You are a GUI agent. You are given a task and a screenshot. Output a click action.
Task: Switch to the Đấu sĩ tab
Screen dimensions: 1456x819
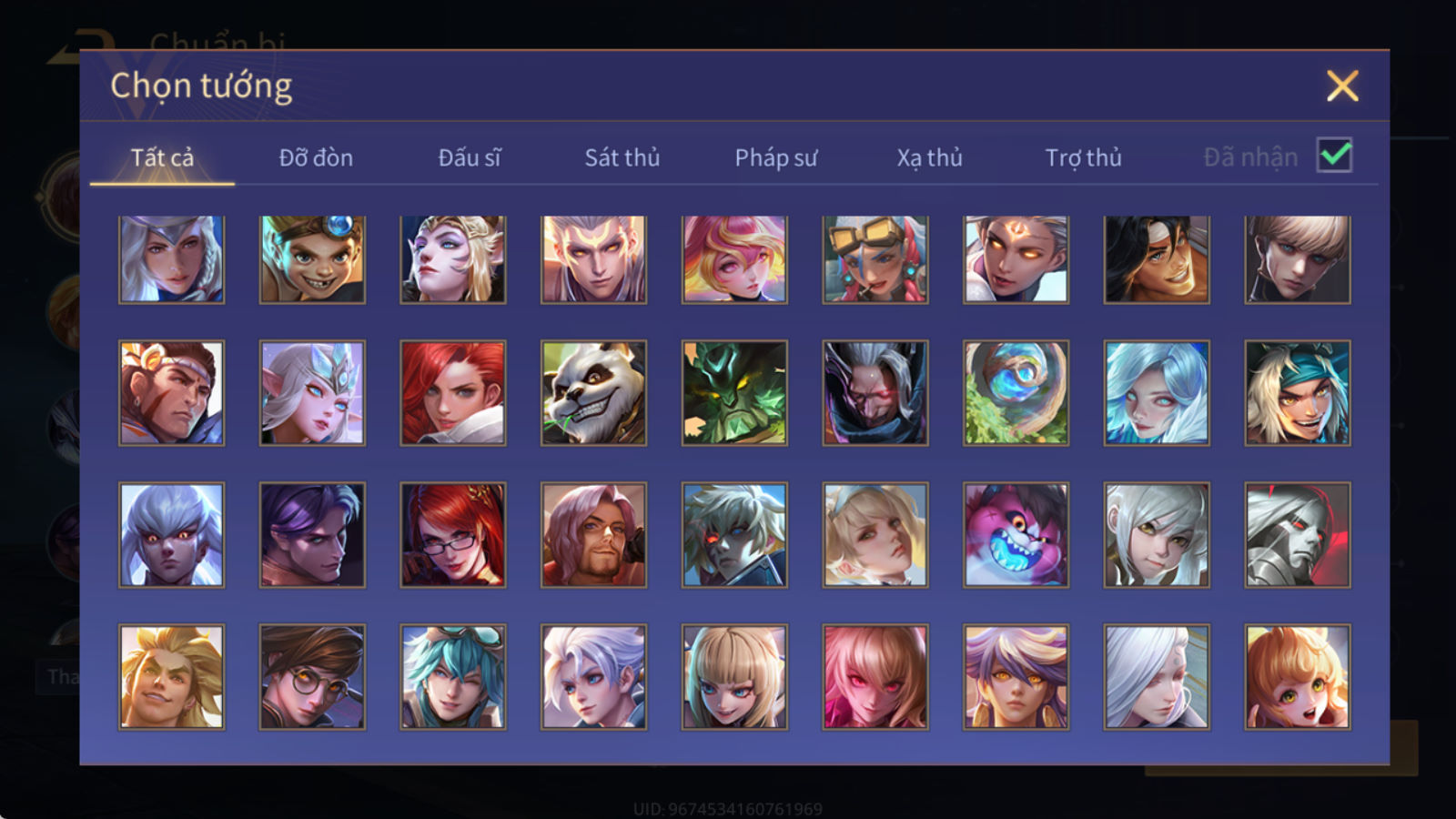point(470,157)
